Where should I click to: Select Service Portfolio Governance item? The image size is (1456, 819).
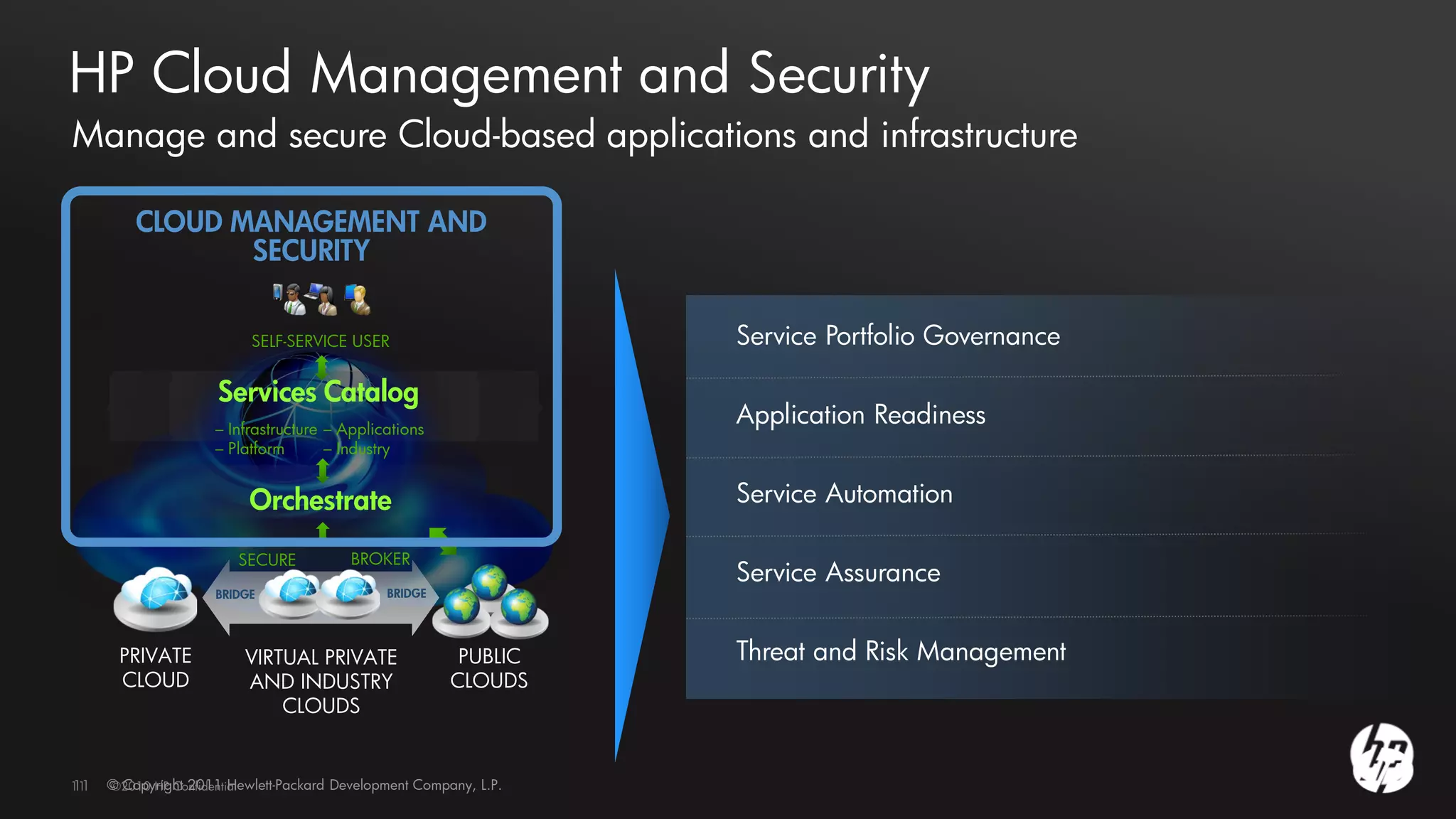(x=898, y=336)
